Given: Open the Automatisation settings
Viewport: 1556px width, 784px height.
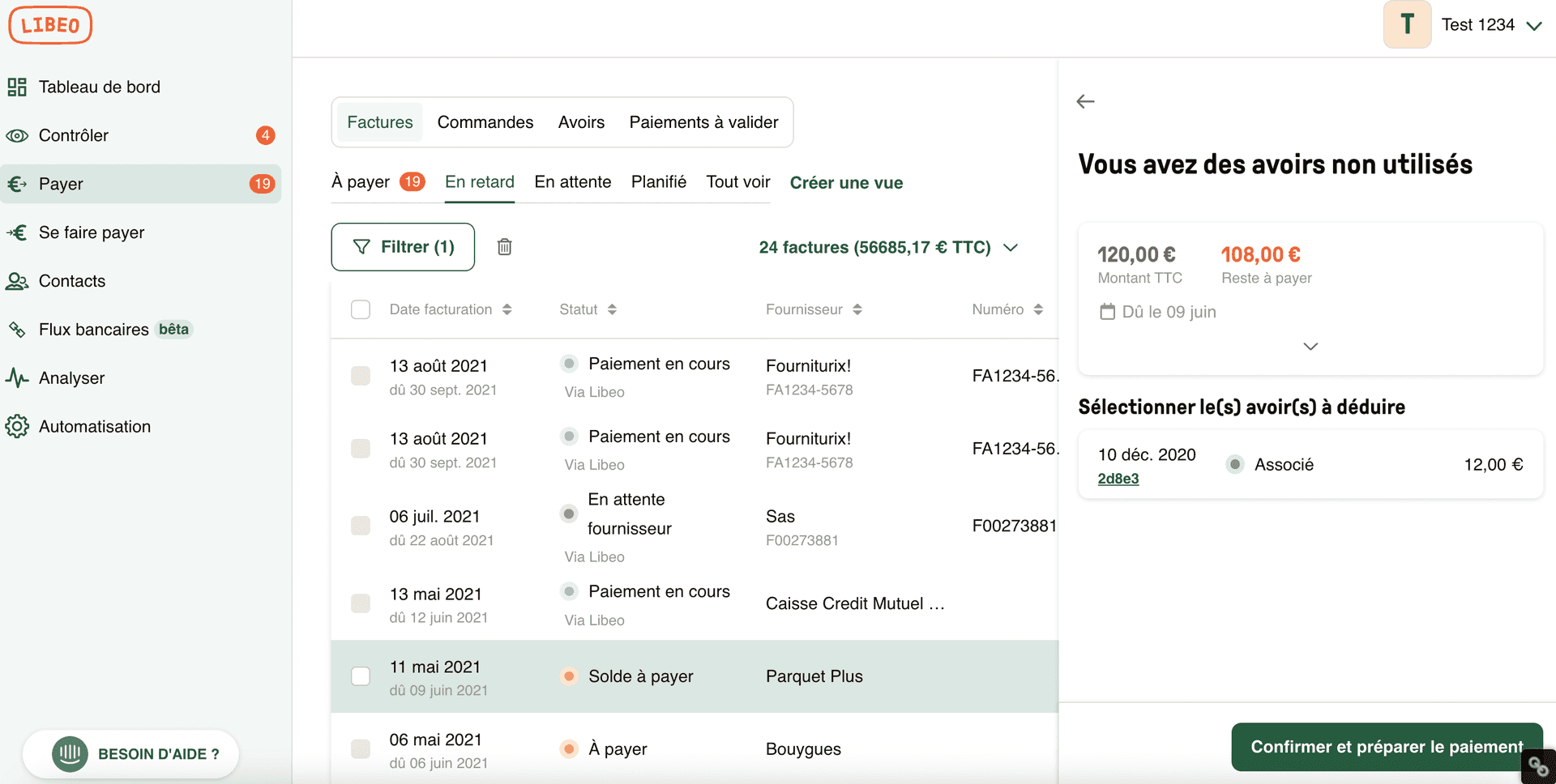Looking at the screenshot, I should click(95, 426).
